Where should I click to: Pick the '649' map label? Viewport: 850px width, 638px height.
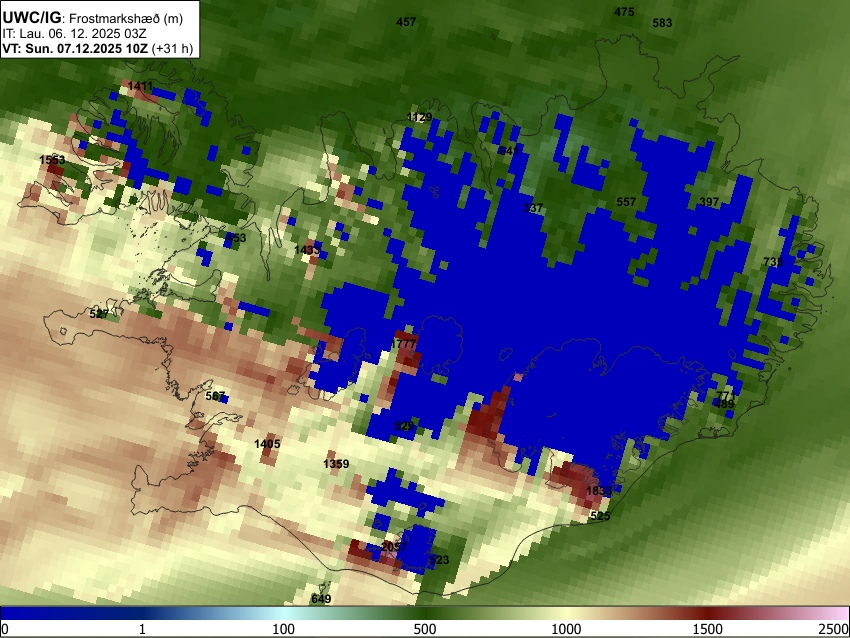[321, 599]
